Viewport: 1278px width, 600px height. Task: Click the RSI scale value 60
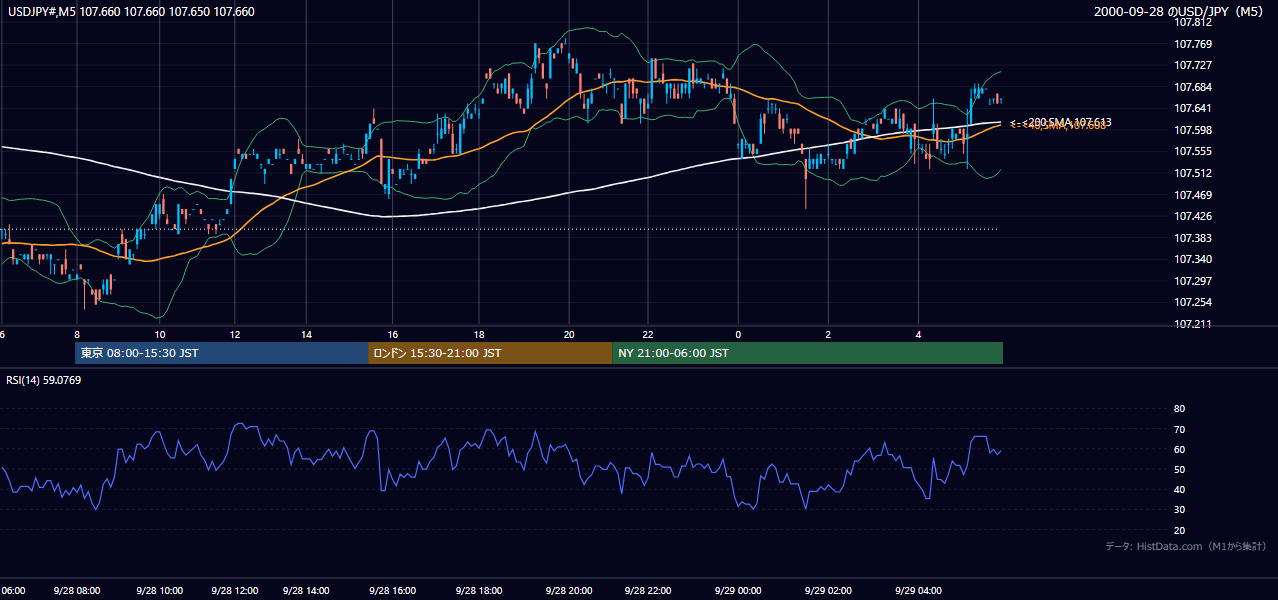[x=1179, y=449]
